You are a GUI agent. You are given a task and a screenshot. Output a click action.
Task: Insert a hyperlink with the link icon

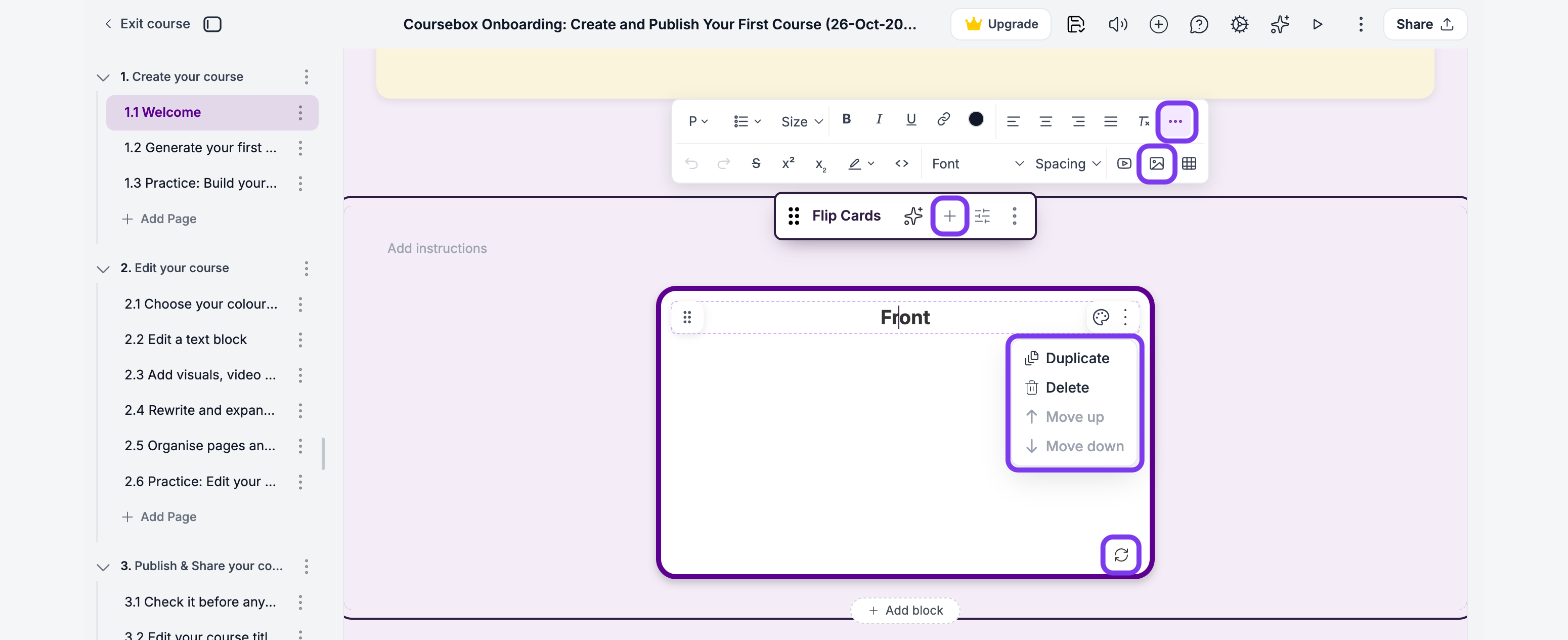click(x=943, y=119)
